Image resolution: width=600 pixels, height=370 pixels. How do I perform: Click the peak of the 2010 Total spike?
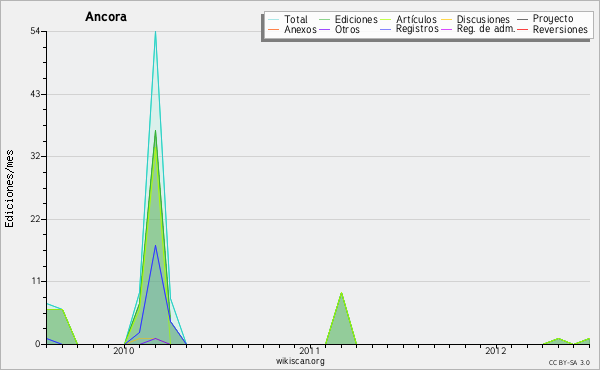(x=155, y=32)
